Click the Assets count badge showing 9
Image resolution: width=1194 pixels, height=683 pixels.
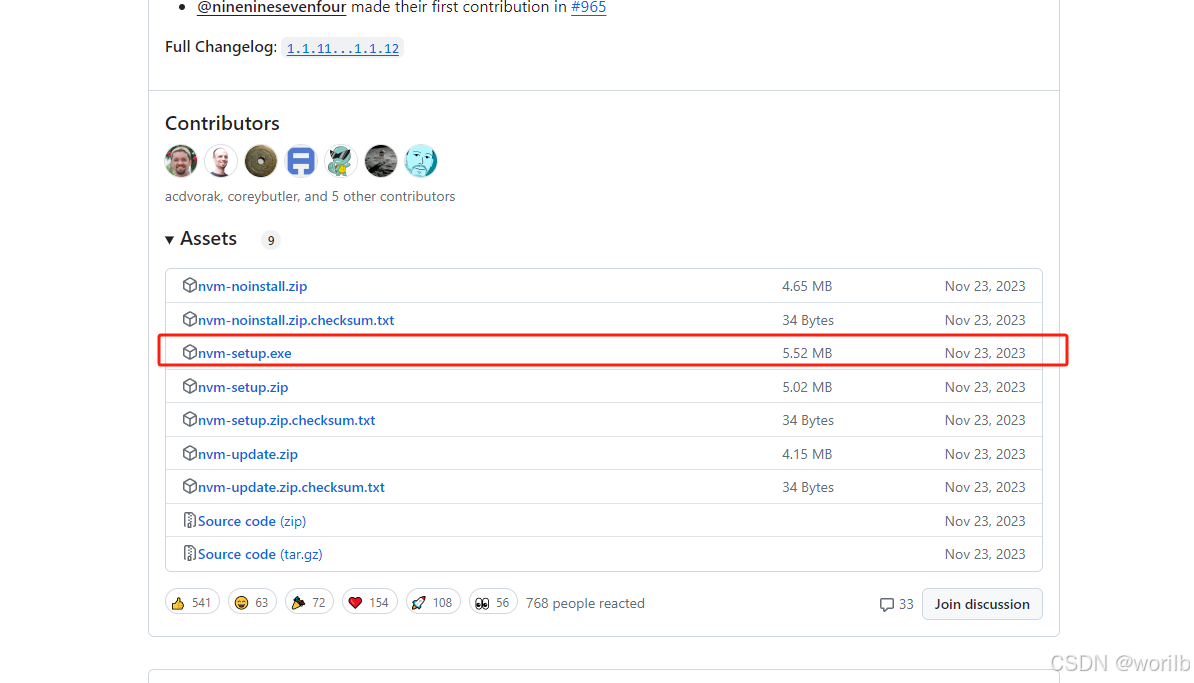click(270, 240)
